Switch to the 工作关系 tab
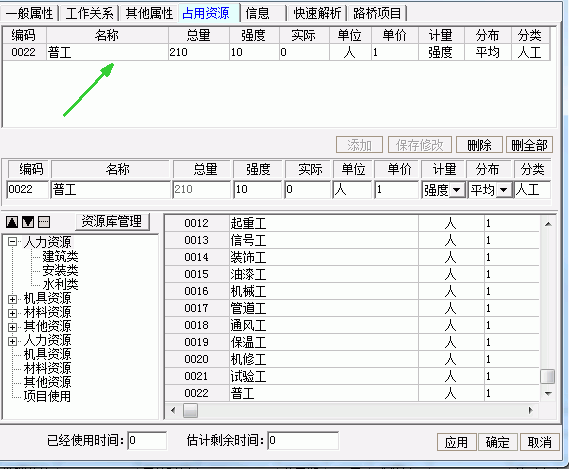Screen dimensions: 569x469 click(x=90, y=14)
